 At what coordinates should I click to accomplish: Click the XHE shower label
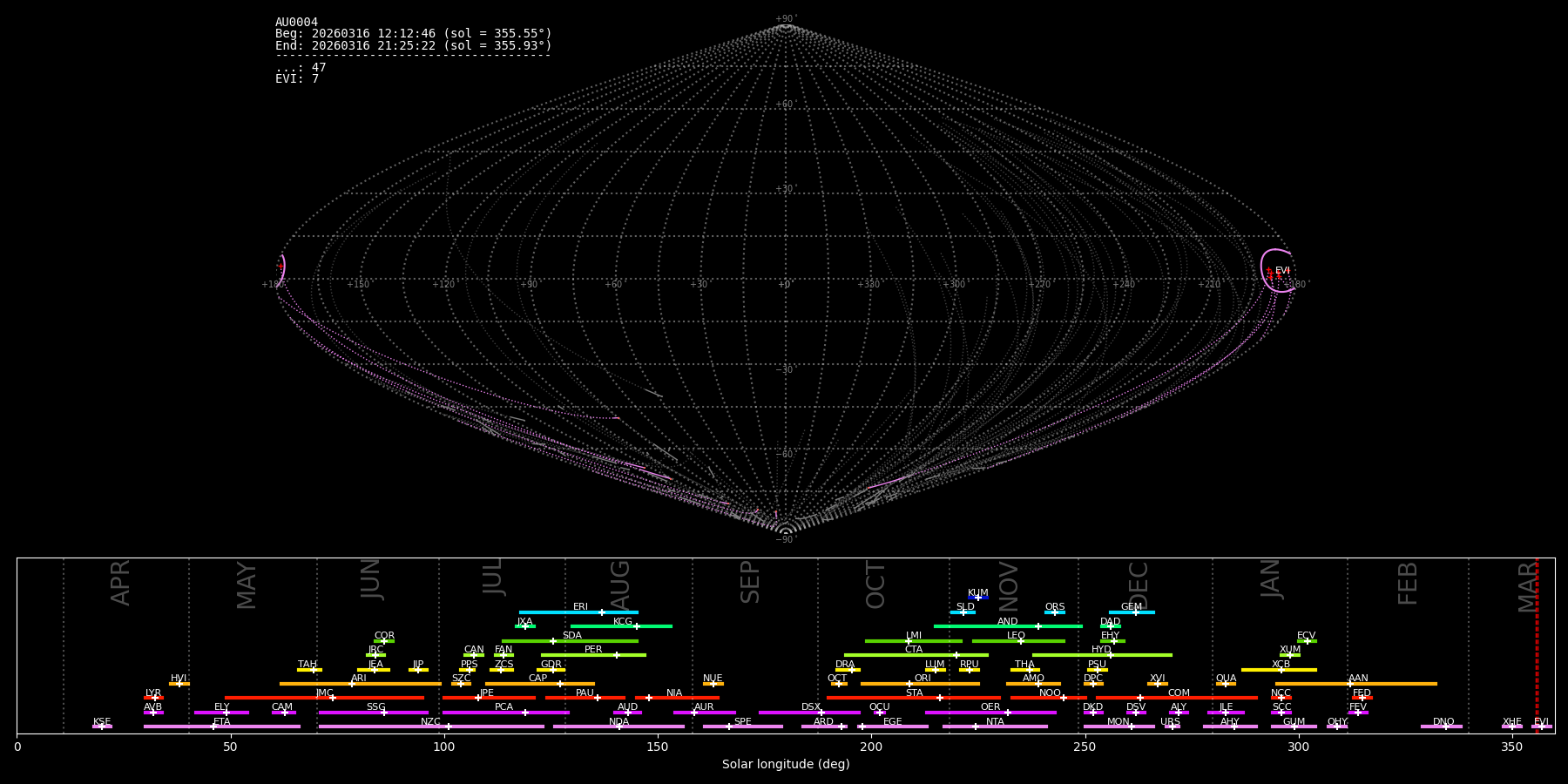[x=1511, y=722]
